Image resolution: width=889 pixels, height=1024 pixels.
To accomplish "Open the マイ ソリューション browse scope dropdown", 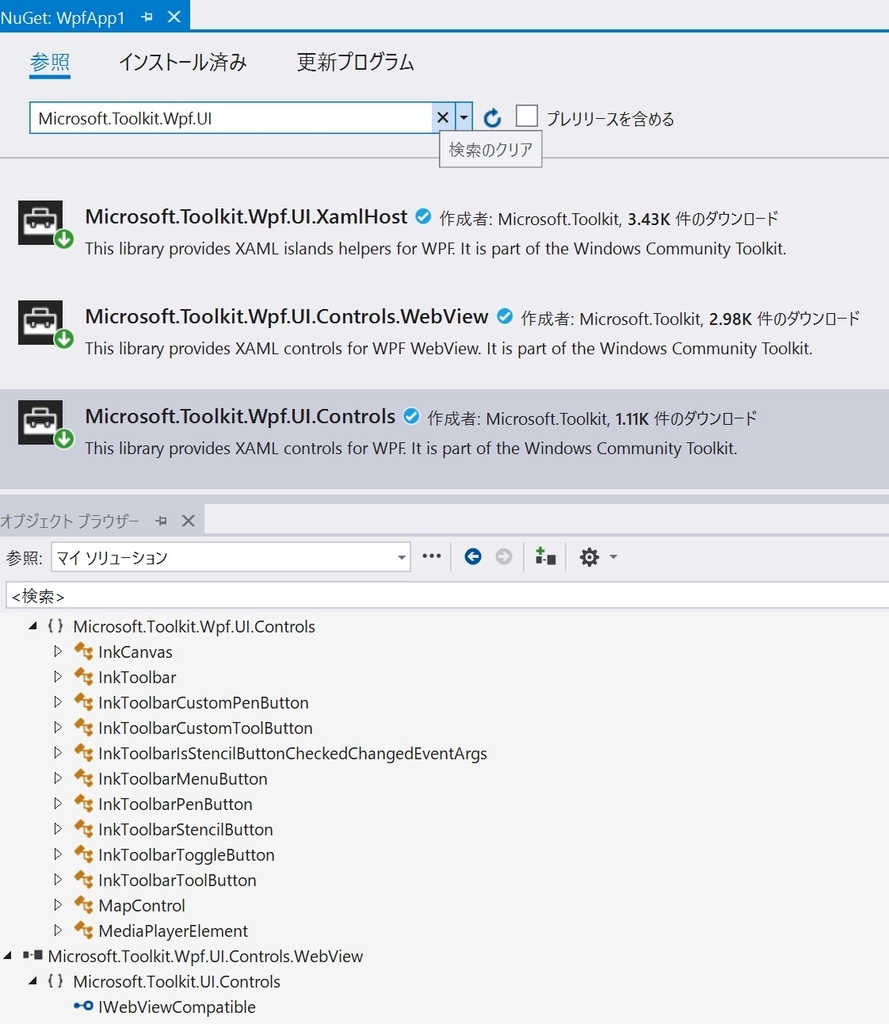I will 401,557.
